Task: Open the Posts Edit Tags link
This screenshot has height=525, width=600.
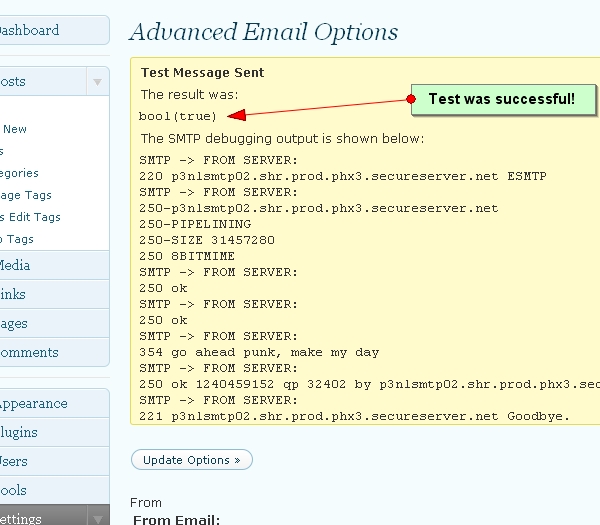Action: pos(31,217)
